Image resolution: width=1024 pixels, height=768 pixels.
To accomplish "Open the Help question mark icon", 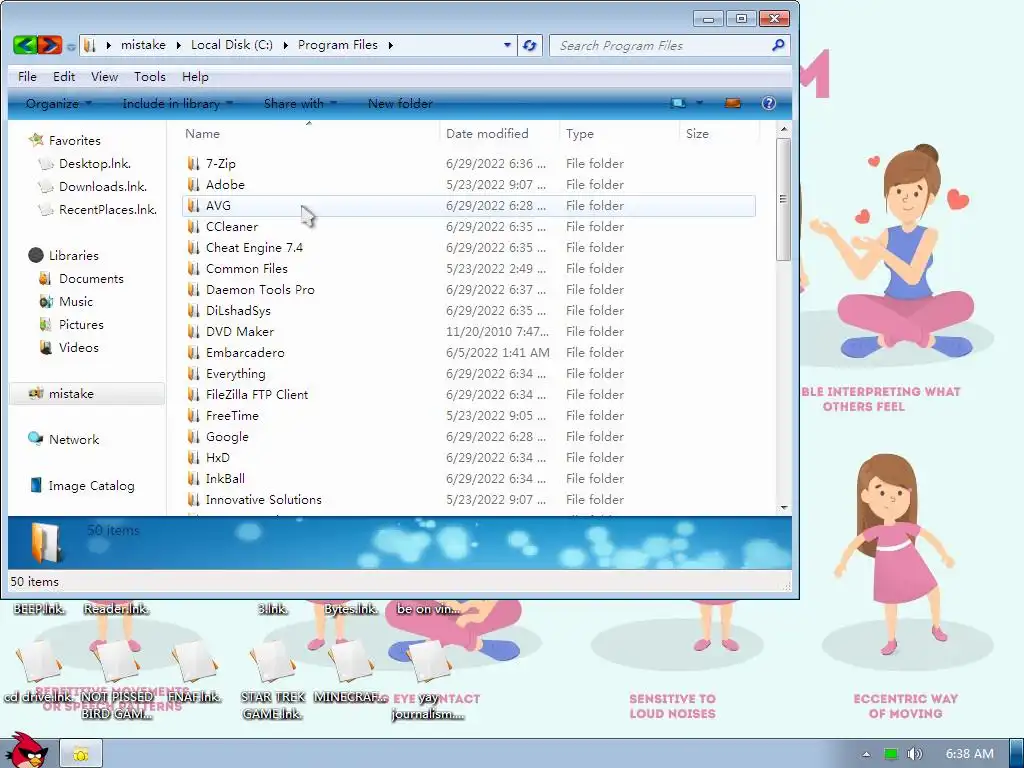I will point(769,103).
